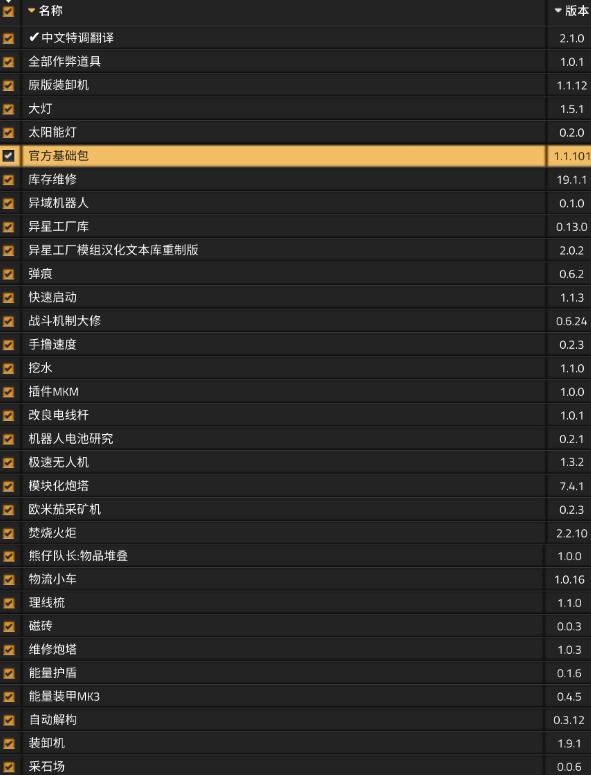
Task: Click version 7.4.1 of 模块化炮塔
Action: click(572, 486)
